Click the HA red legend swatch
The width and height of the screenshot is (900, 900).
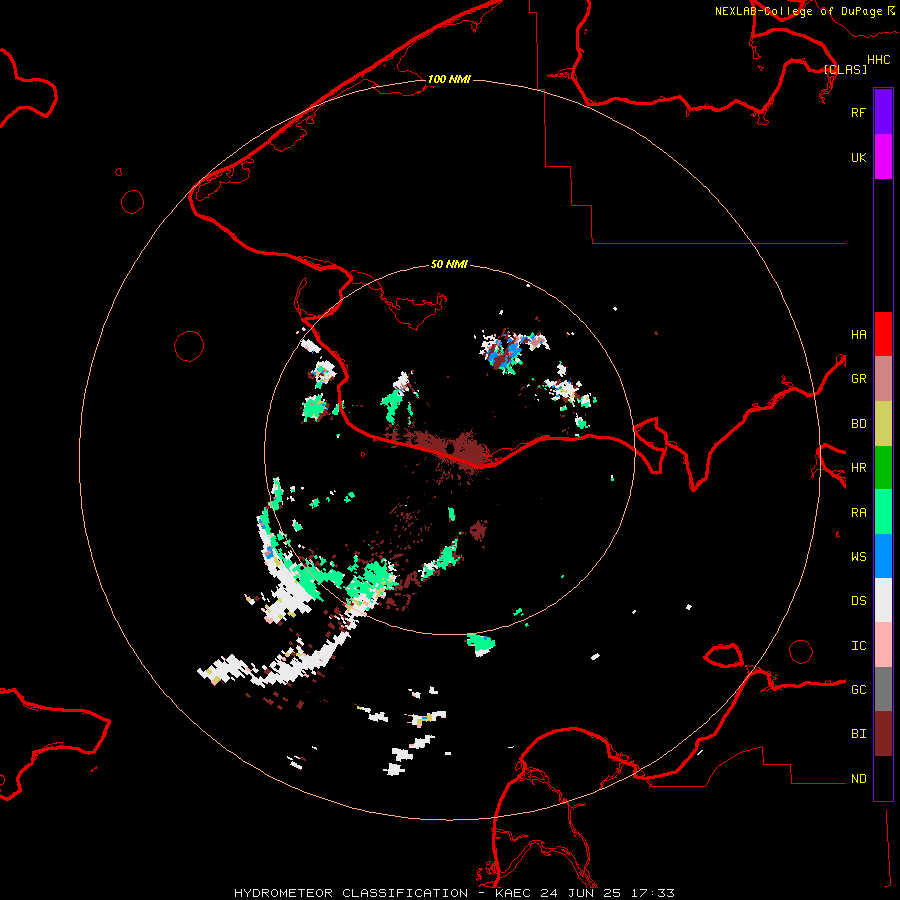tap(883, 334)
